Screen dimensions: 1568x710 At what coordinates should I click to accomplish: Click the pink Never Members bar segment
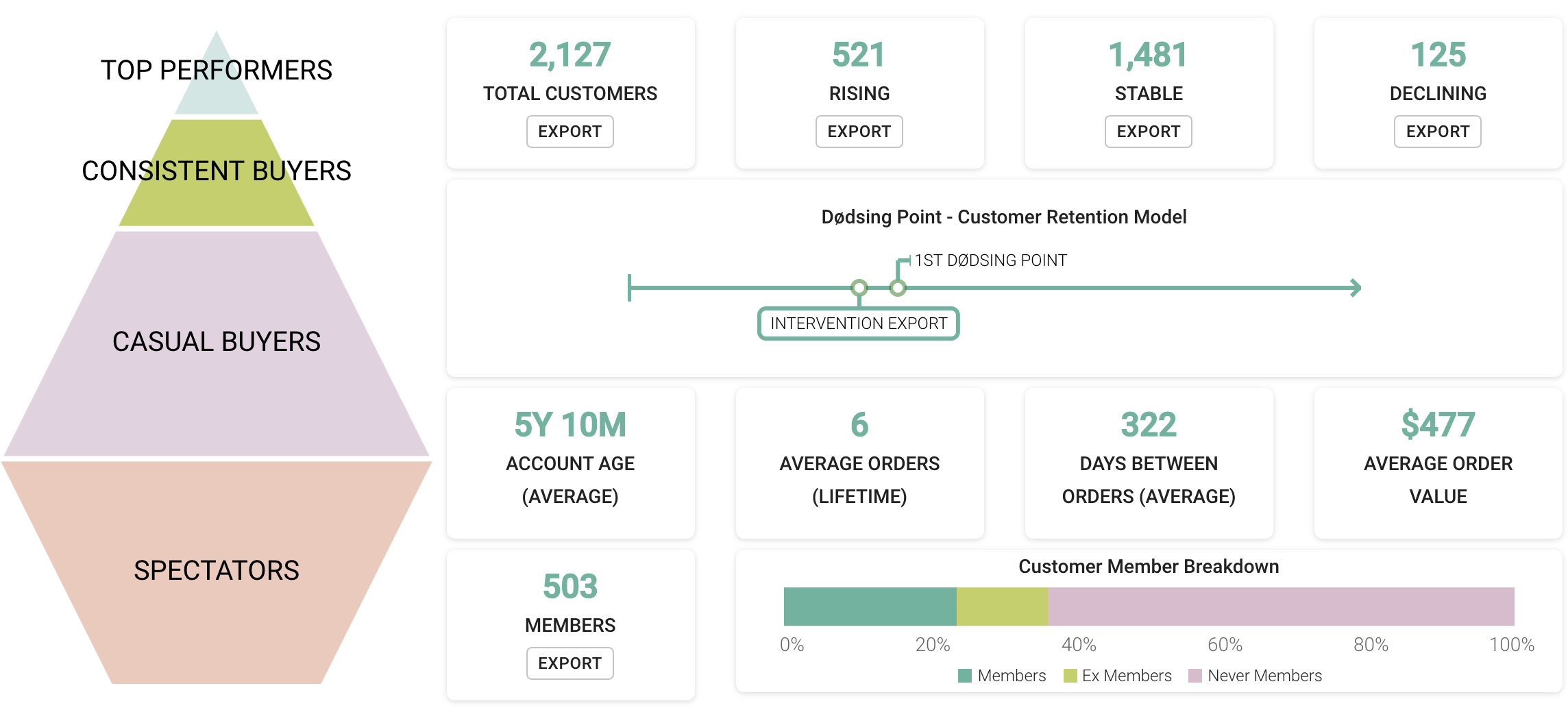1281,607
